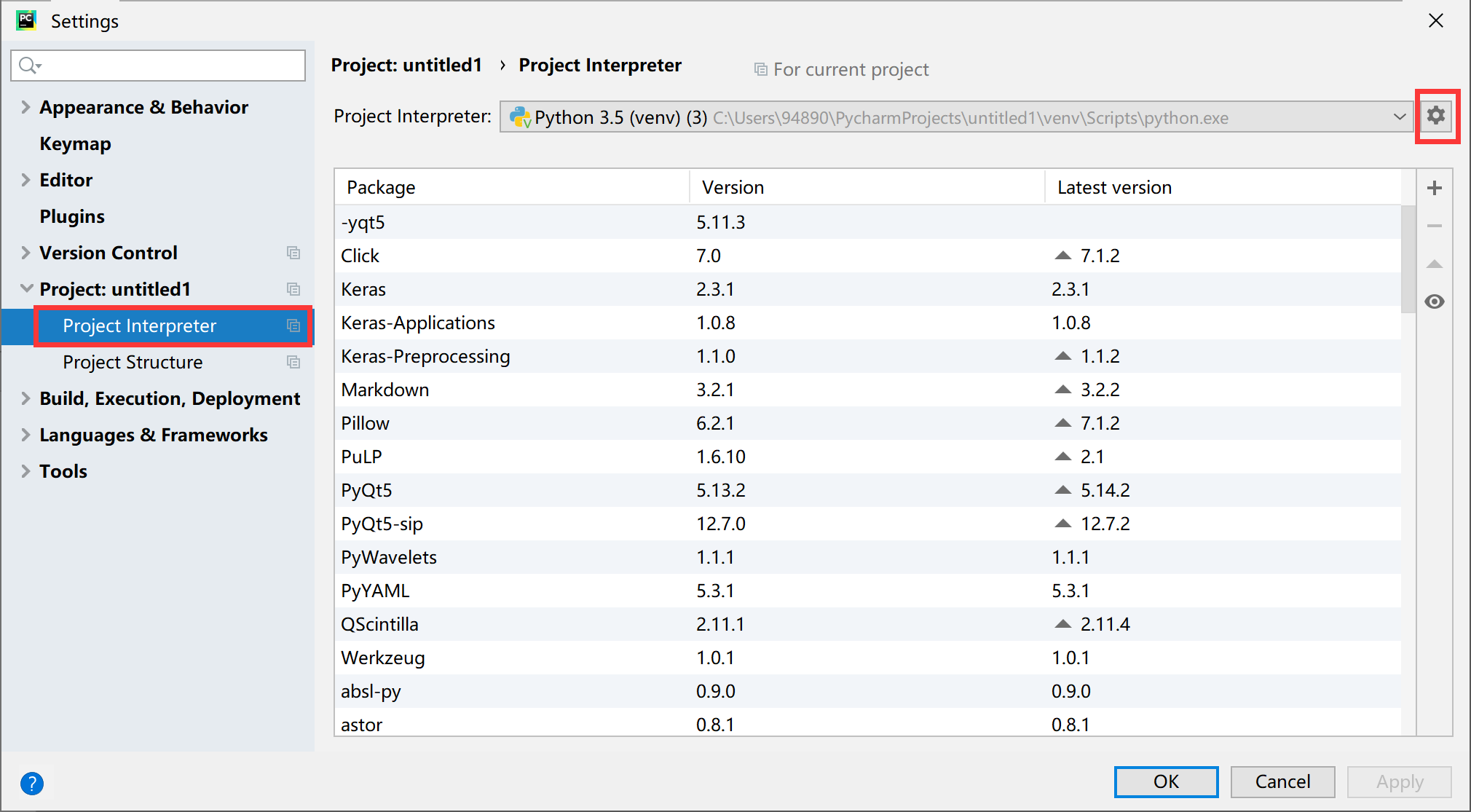Click QScintilla version 2.11.1 cell
This screenshot has height=812, width=1471.
coord(720,624)
